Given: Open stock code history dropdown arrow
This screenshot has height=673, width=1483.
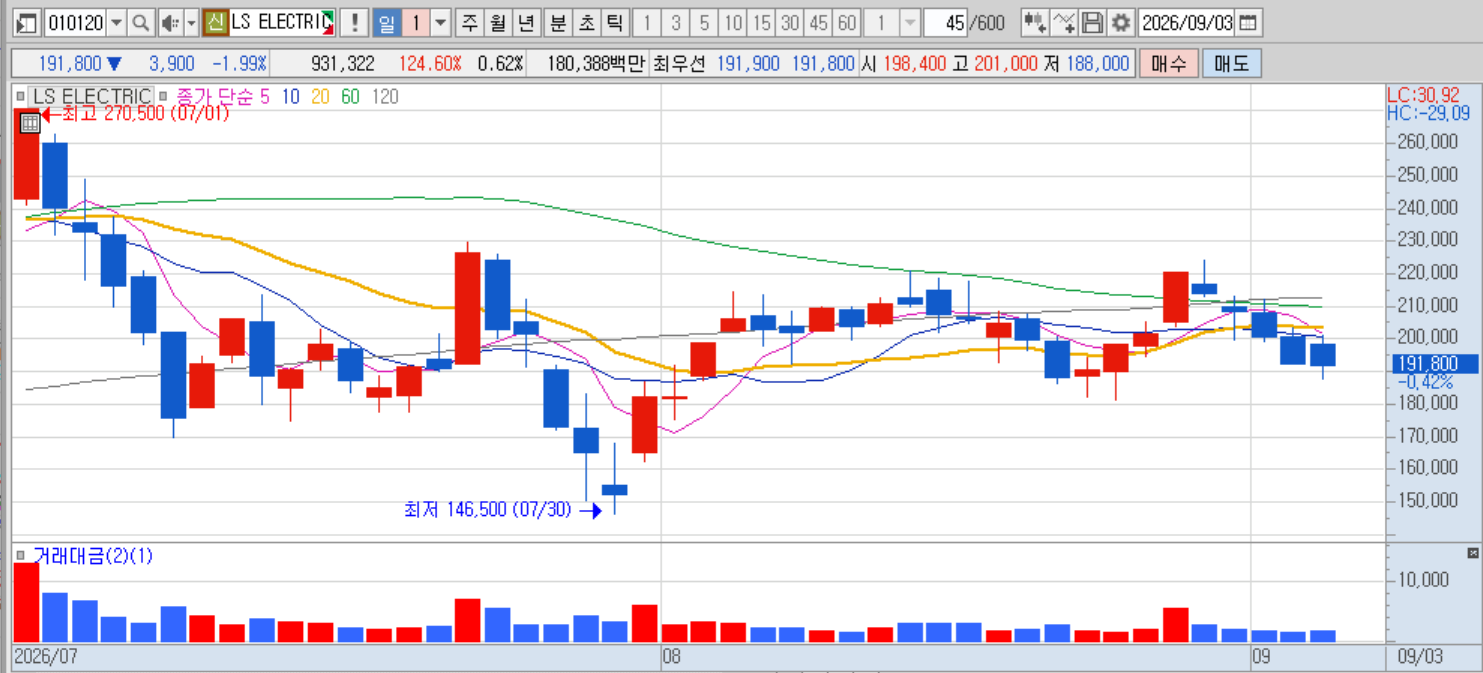Looking at the screenshot, I should pos(116,22).
